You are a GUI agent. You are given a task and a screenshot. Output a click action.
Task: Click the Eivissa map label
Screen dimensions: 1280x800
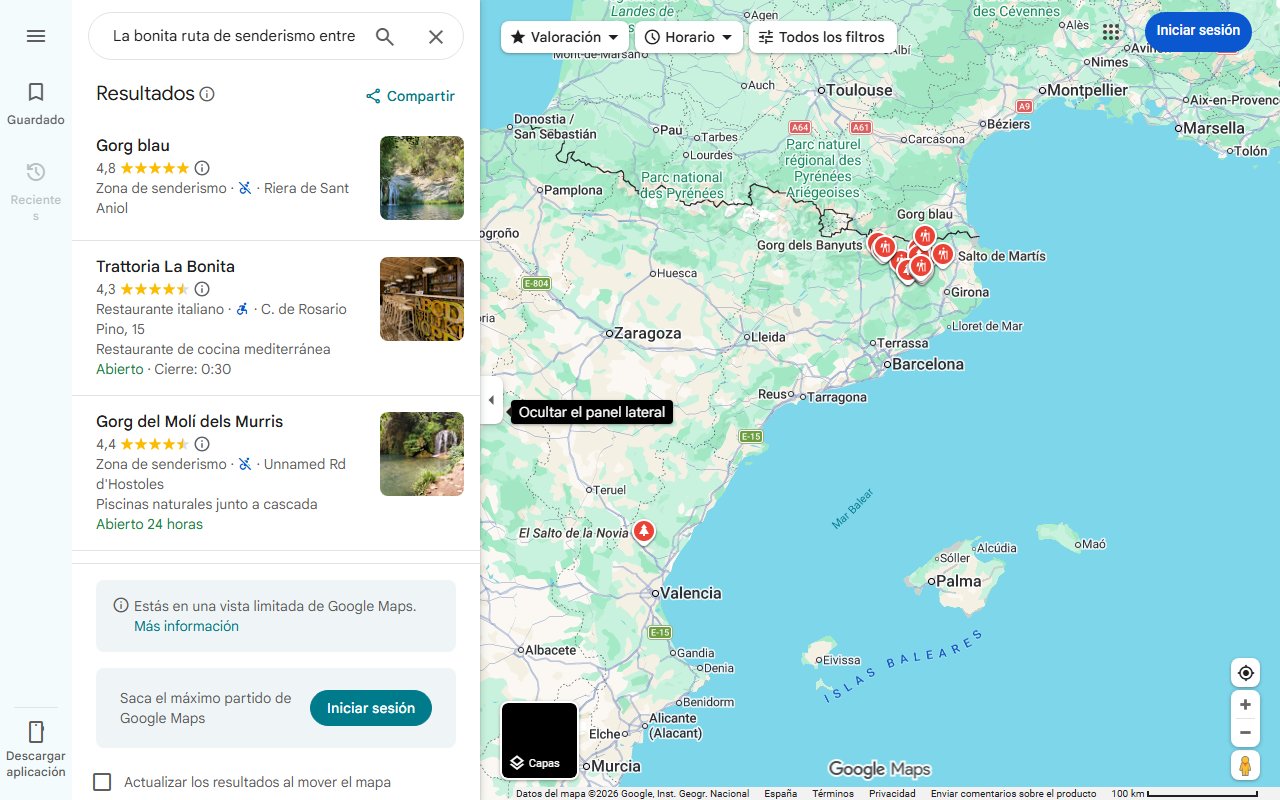[x=841, y=660]
